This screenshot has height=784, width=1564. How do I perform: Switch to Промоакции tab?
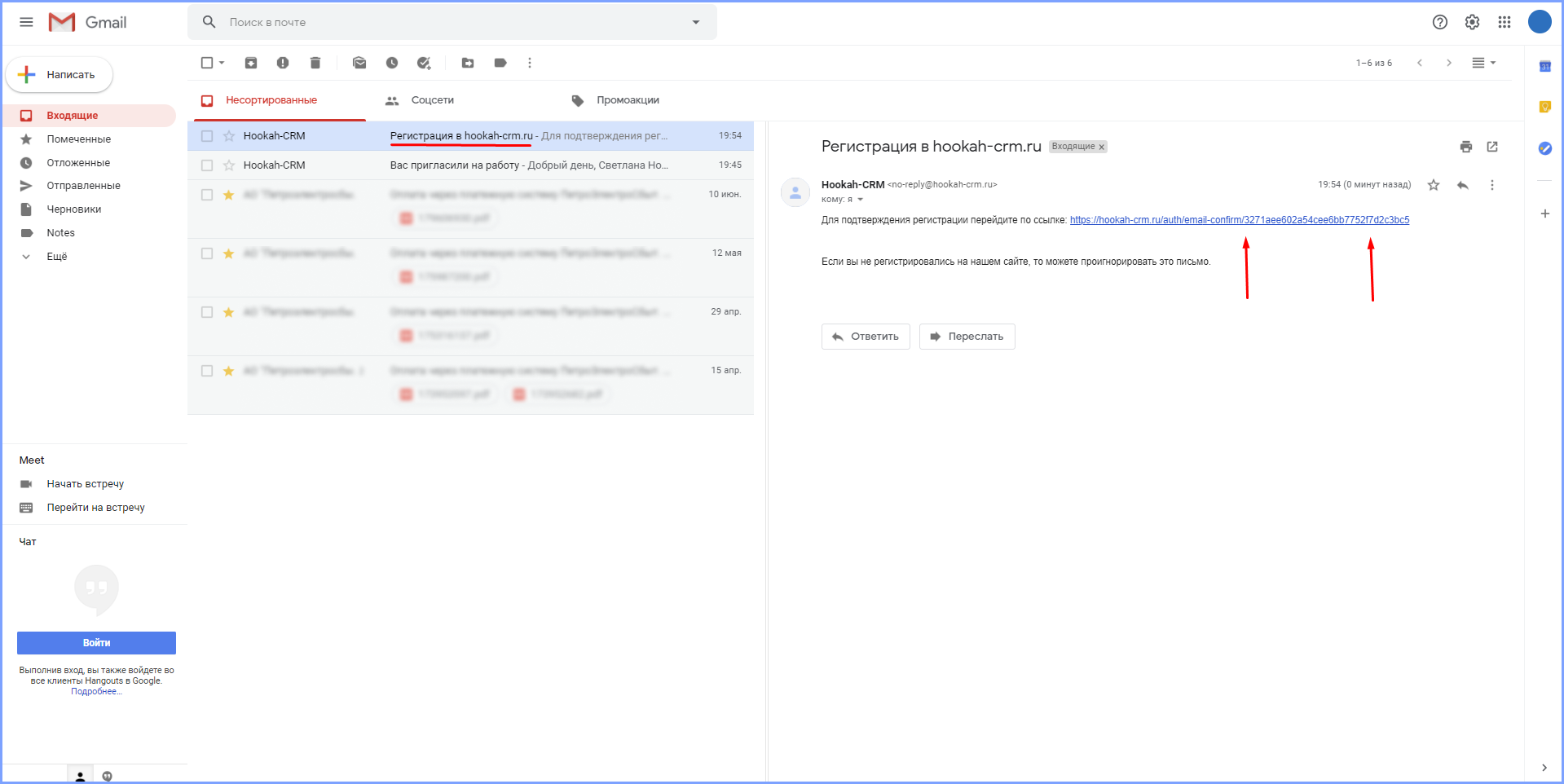[628, 100]
